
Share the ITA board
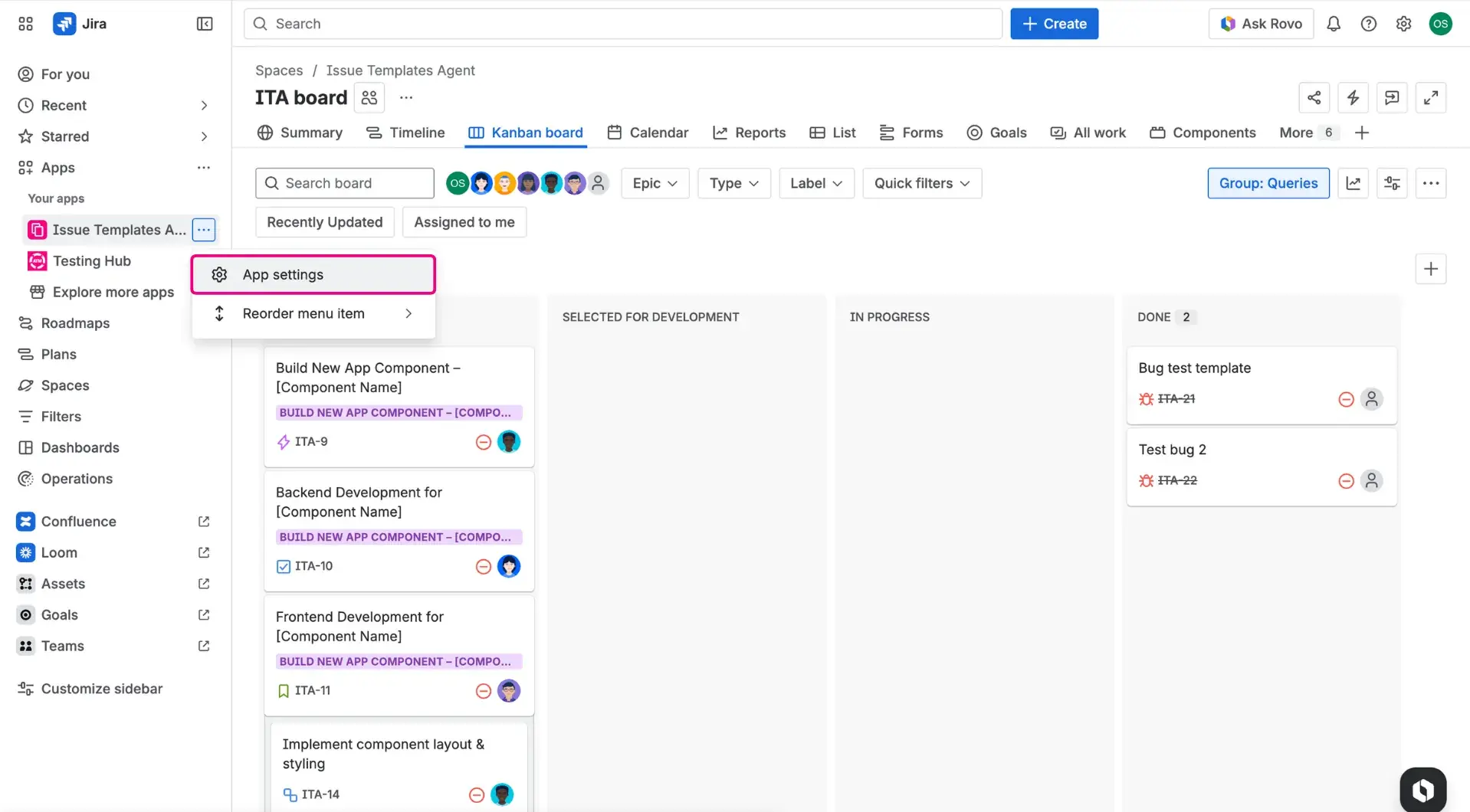(x=1314, y=97)
